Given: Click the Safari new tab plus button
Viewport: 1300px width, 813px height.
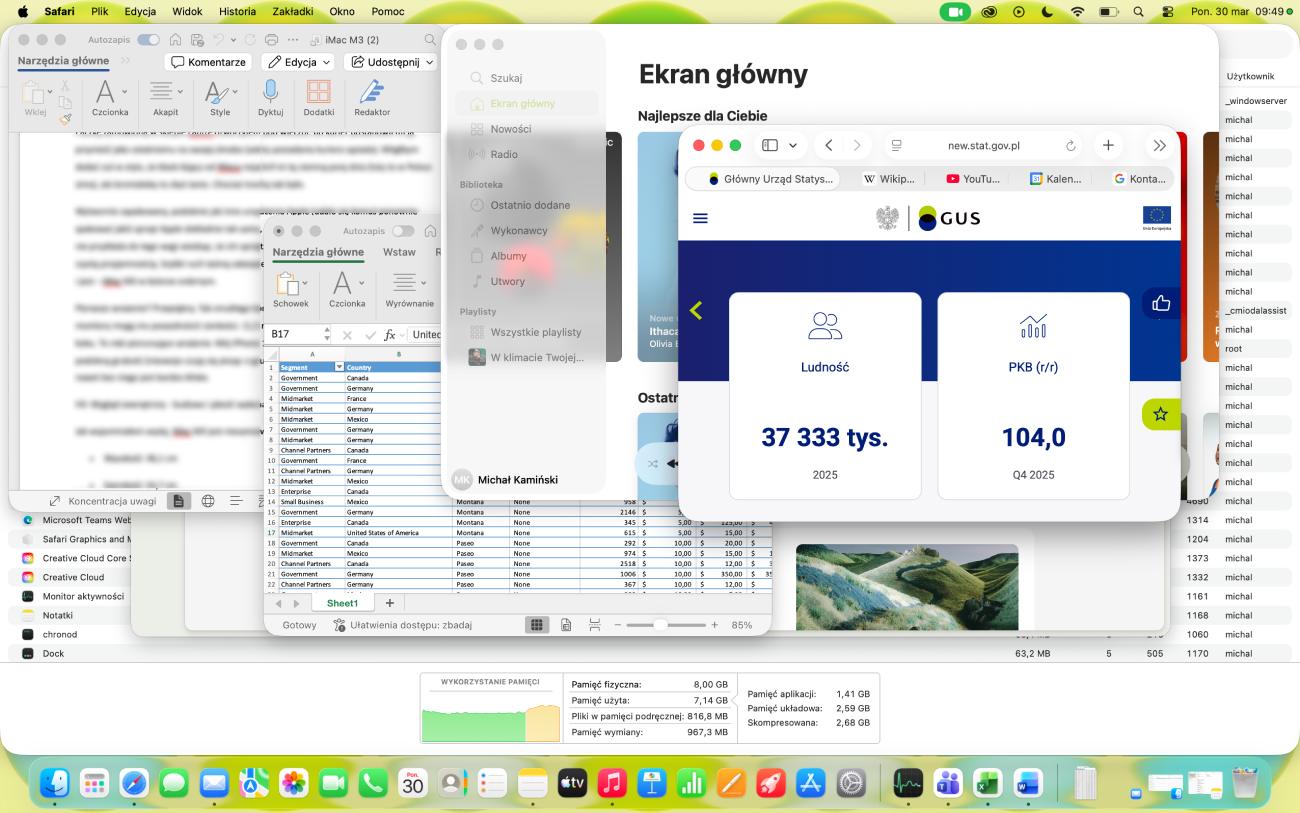Looking at the screenshot, I should tap(1108, 145).
